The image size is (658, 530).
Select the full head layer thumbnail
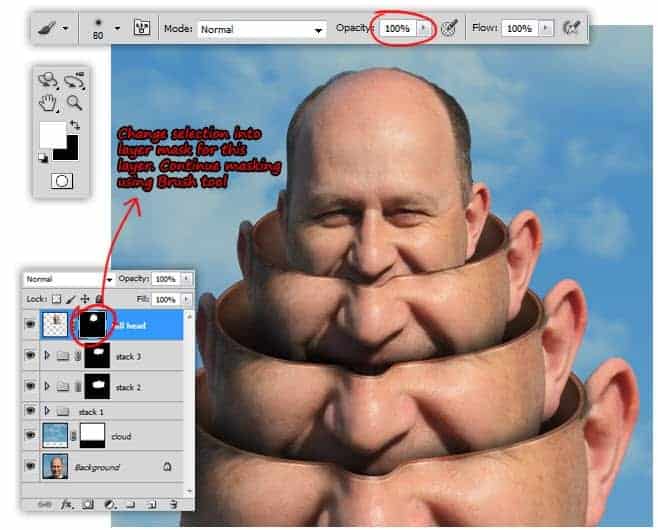pyautogui.click(x=55, y=324)
